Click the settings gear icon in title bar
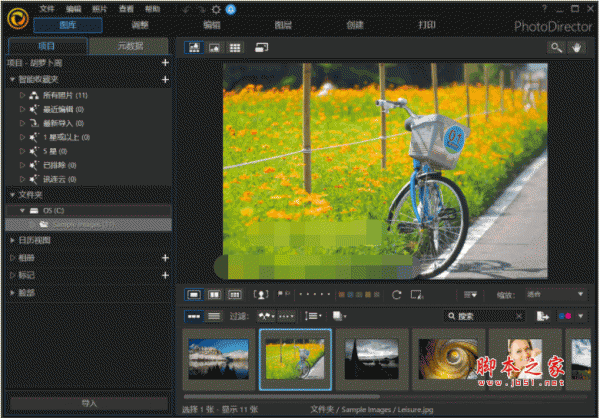The image size is (600, 418). pyautogui.click(x=216, y=8)
